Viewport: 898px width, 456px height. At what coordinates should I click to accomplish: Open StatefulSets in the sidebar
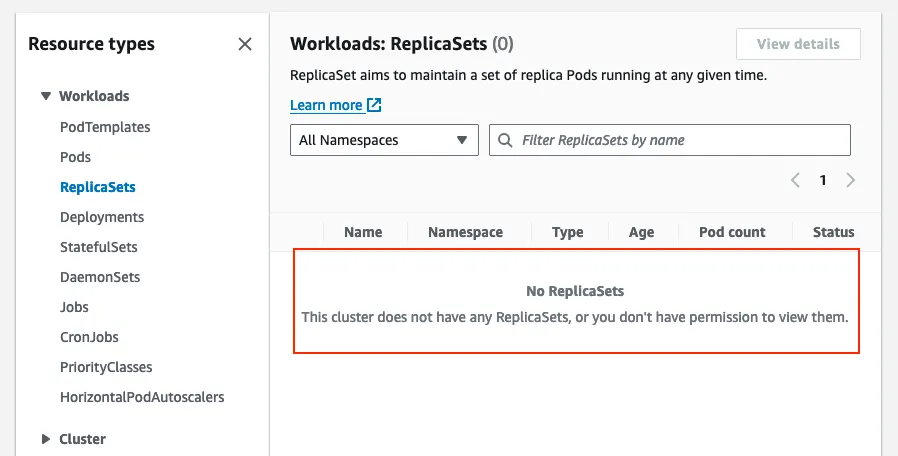coord(99,247)
